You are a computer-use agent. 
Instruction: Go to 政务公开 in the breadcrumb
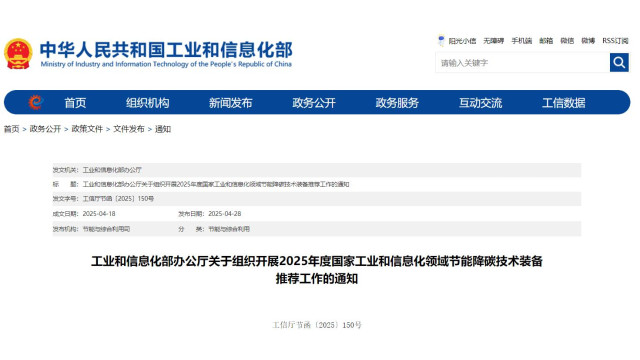click(45, 129)
